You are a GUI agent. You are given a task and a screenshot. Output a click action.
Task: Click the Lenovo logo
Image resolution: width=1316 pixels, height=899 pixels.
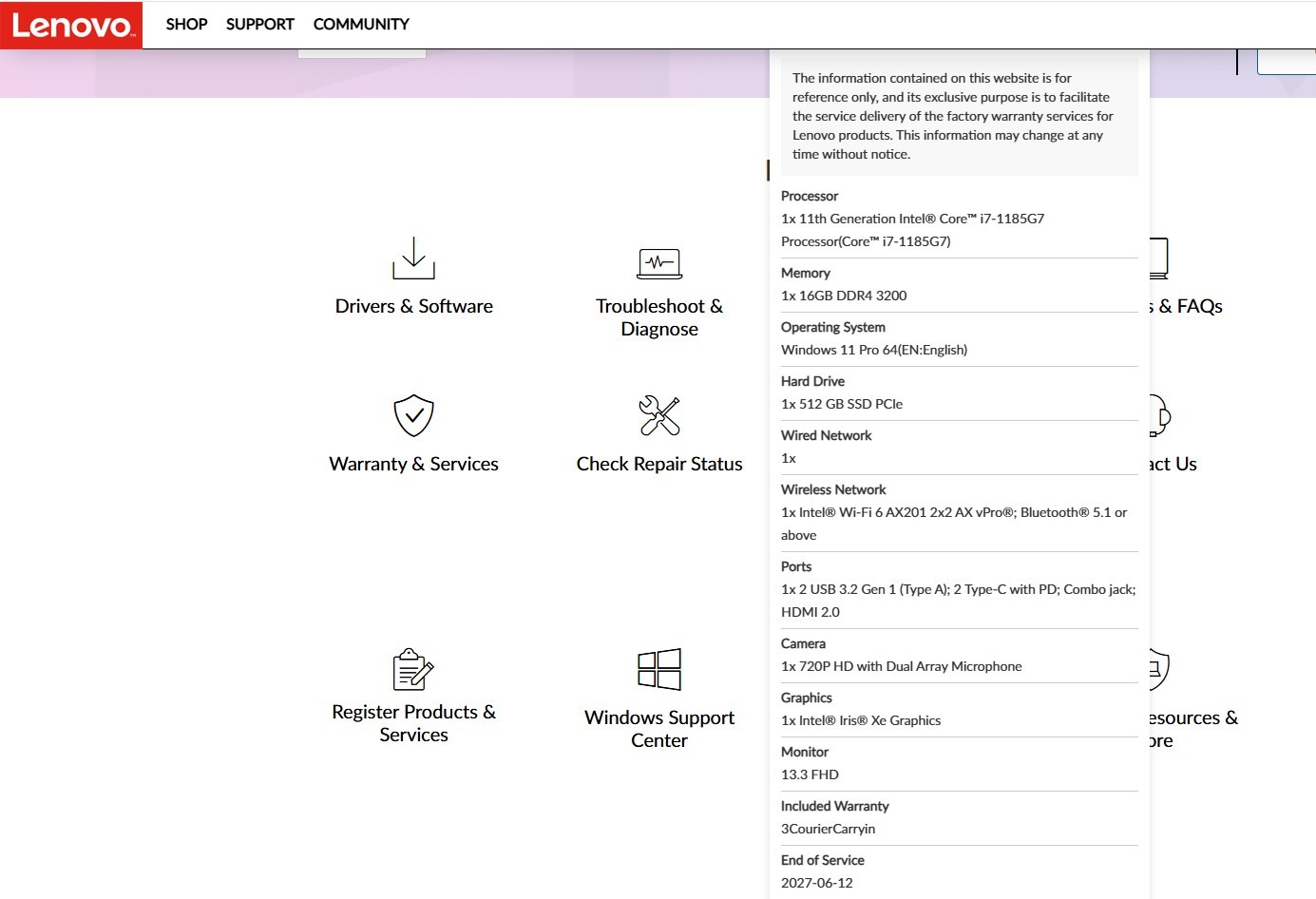pyautogui.click(x=71, y=25)
